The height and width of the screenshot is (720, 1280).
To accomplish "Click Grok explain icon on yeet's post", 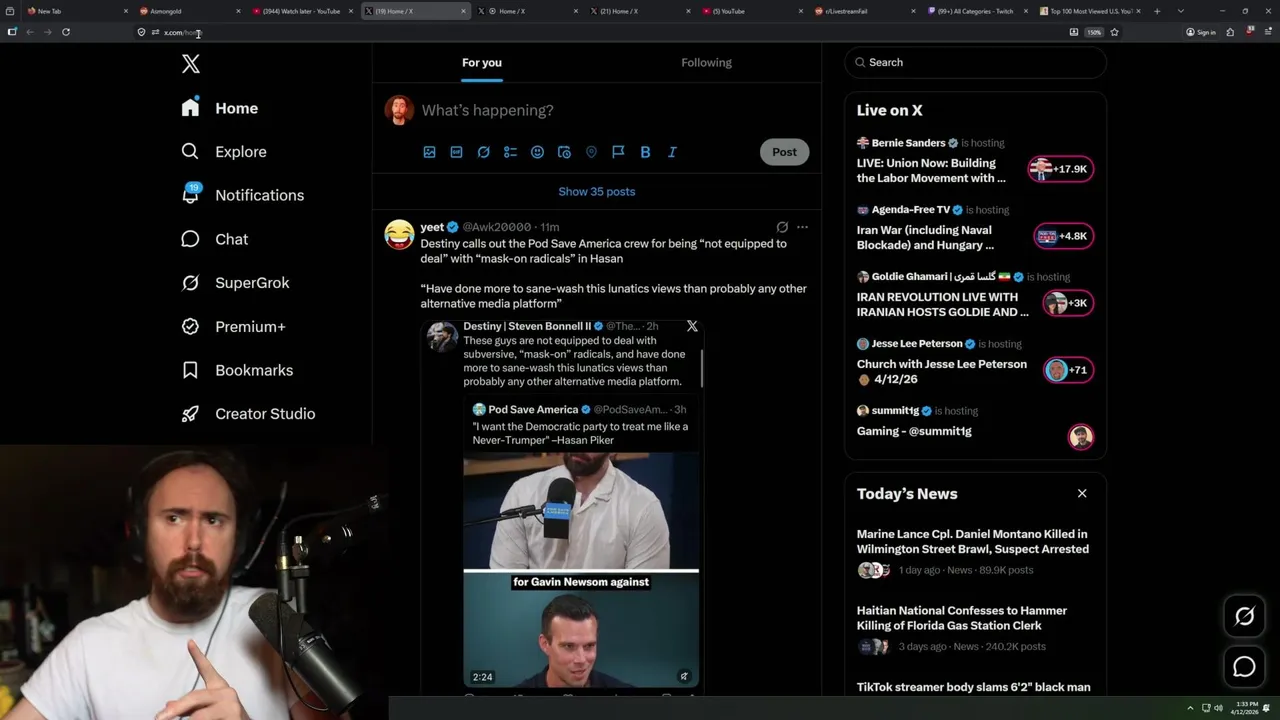I will tap(782, 227).
